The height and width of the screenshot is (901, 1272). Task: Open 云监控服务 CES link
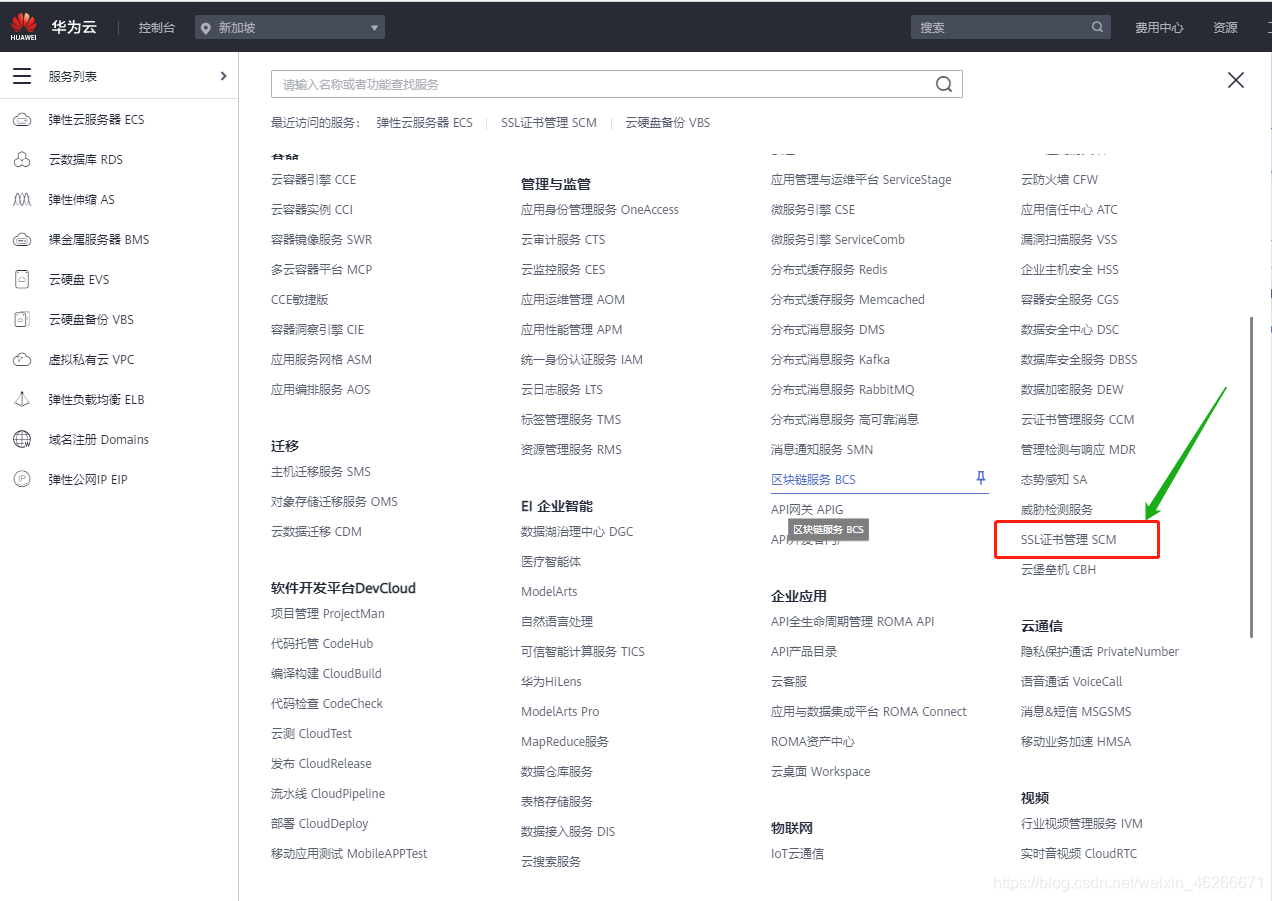563,270
